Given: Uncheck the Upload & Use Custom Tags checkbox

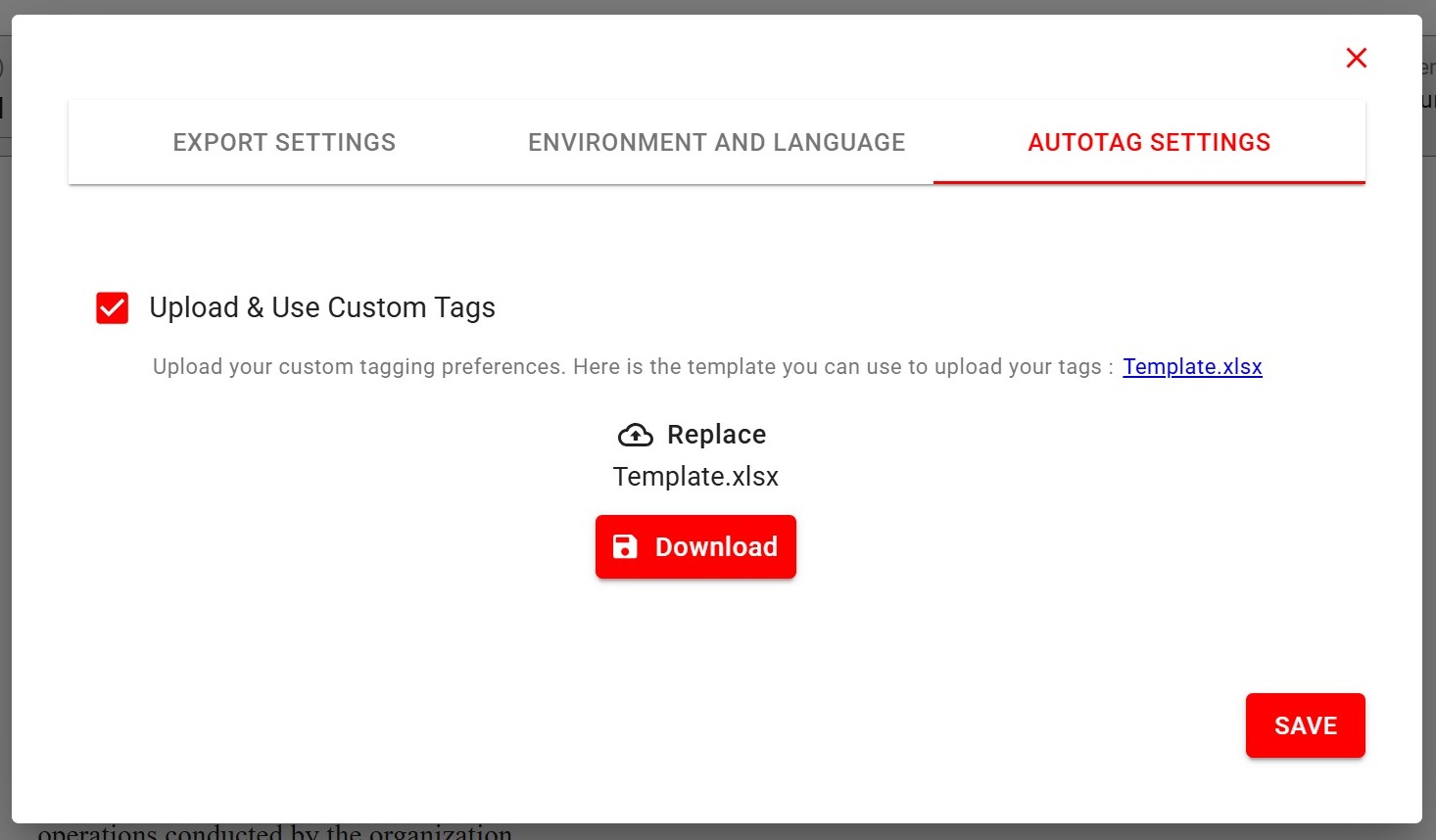Looking at the screenshot, I should pyautogui.click(x=113, y=307).
